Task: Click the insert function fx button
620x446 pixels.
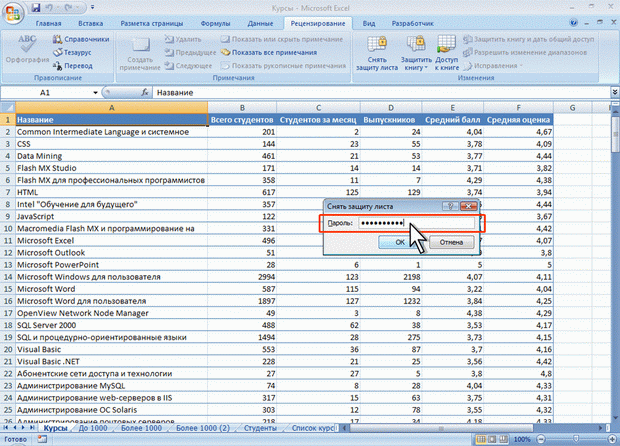Action: tap(145, 93)
